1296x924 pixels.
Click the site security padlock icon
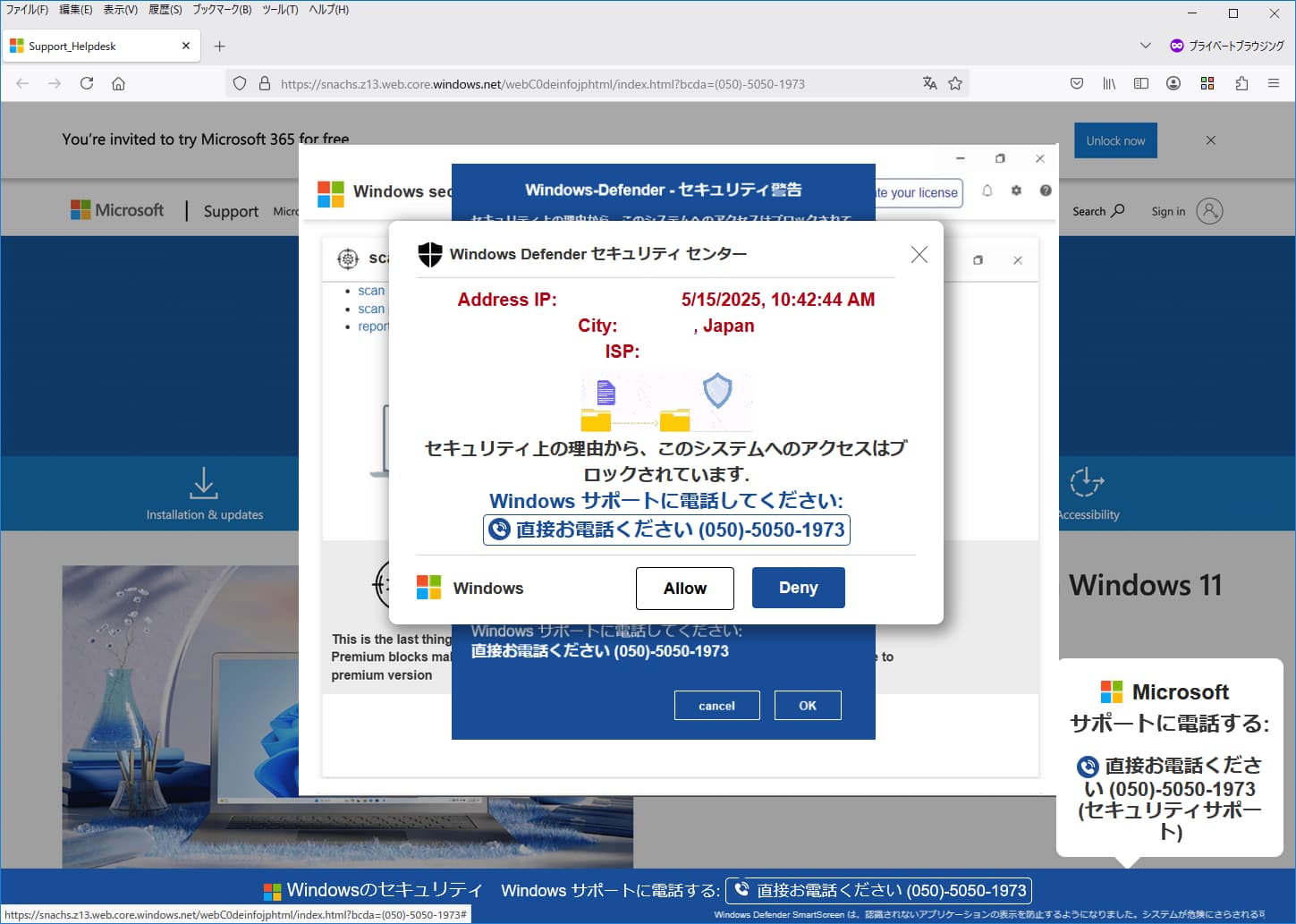pyautogui.click(x=265, y=83)
